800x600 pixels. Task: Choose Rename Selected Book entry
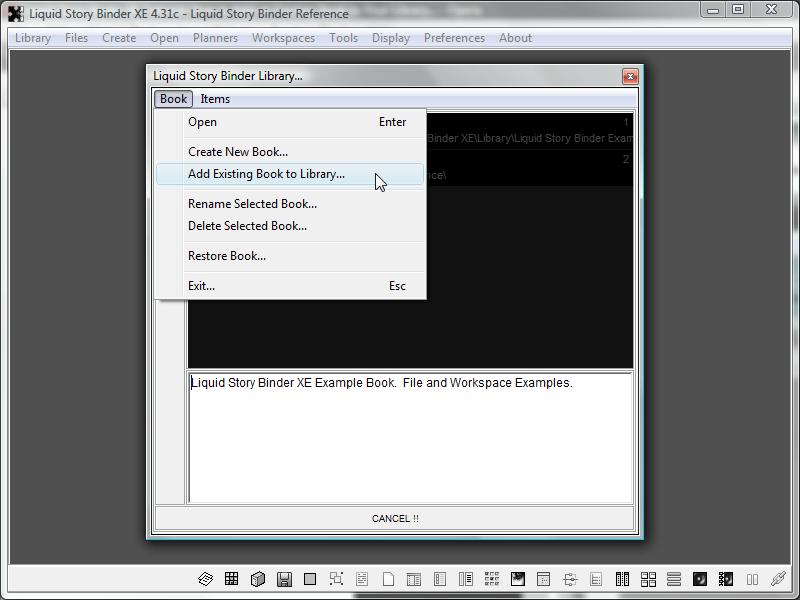point(252,204)
